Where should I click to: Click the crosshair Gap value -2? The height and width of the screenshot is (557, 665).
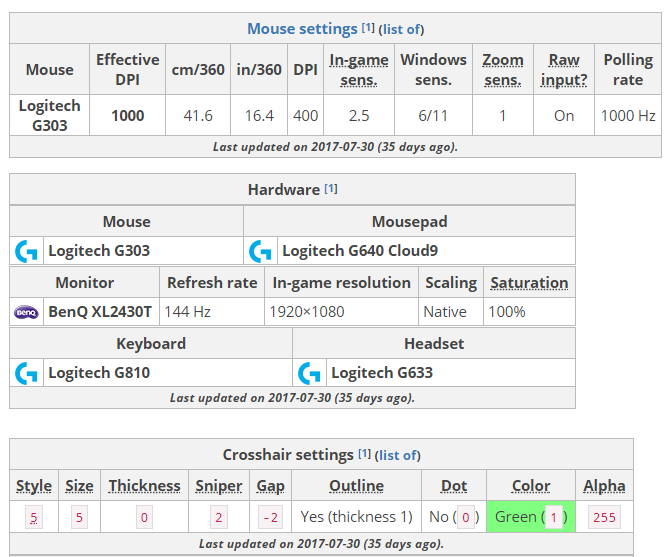click(270, 518)
